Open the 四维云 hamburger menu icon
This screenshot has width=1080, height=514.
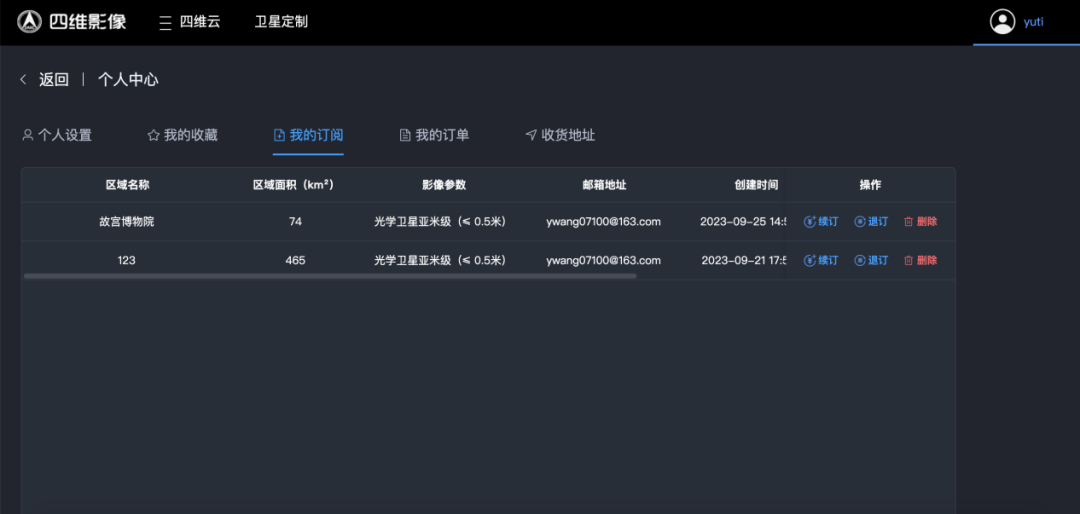[165, 22]
